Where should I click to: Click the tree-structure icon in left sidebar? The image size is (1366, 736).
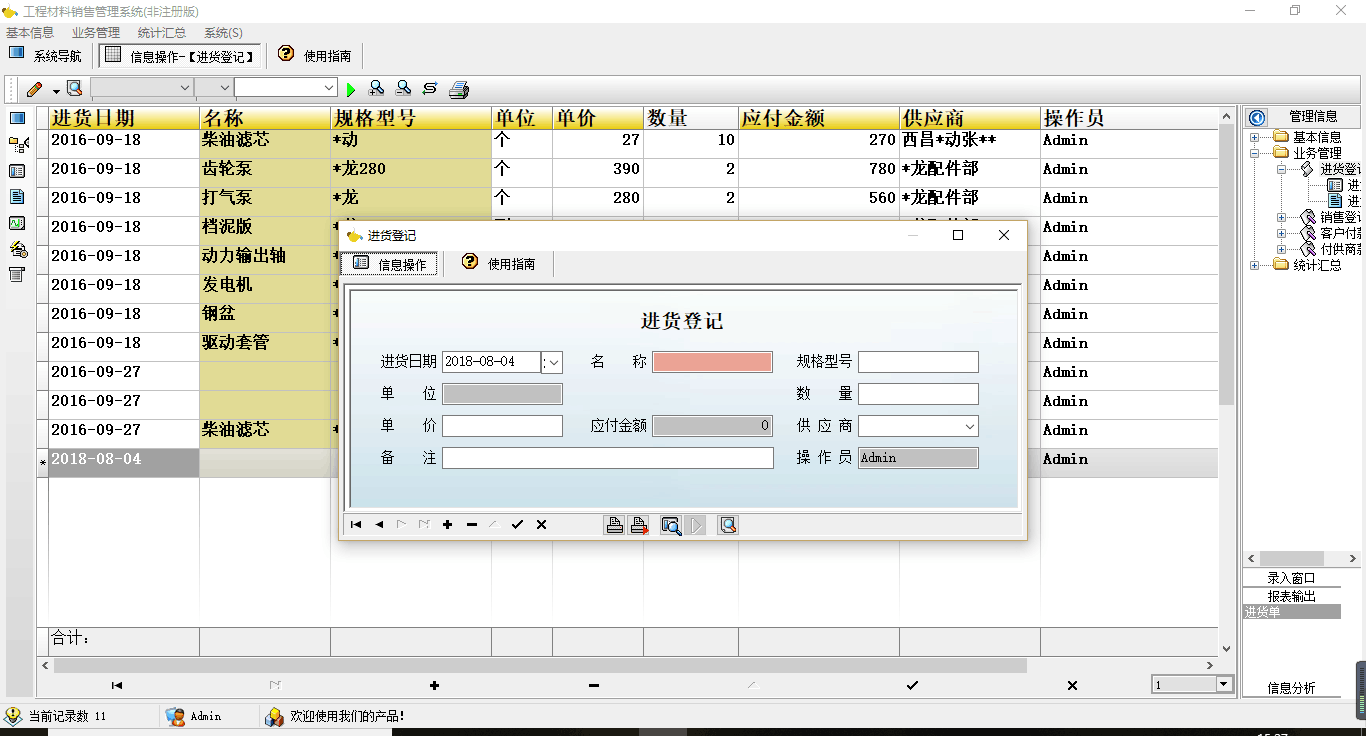click(x=17, y=145)
